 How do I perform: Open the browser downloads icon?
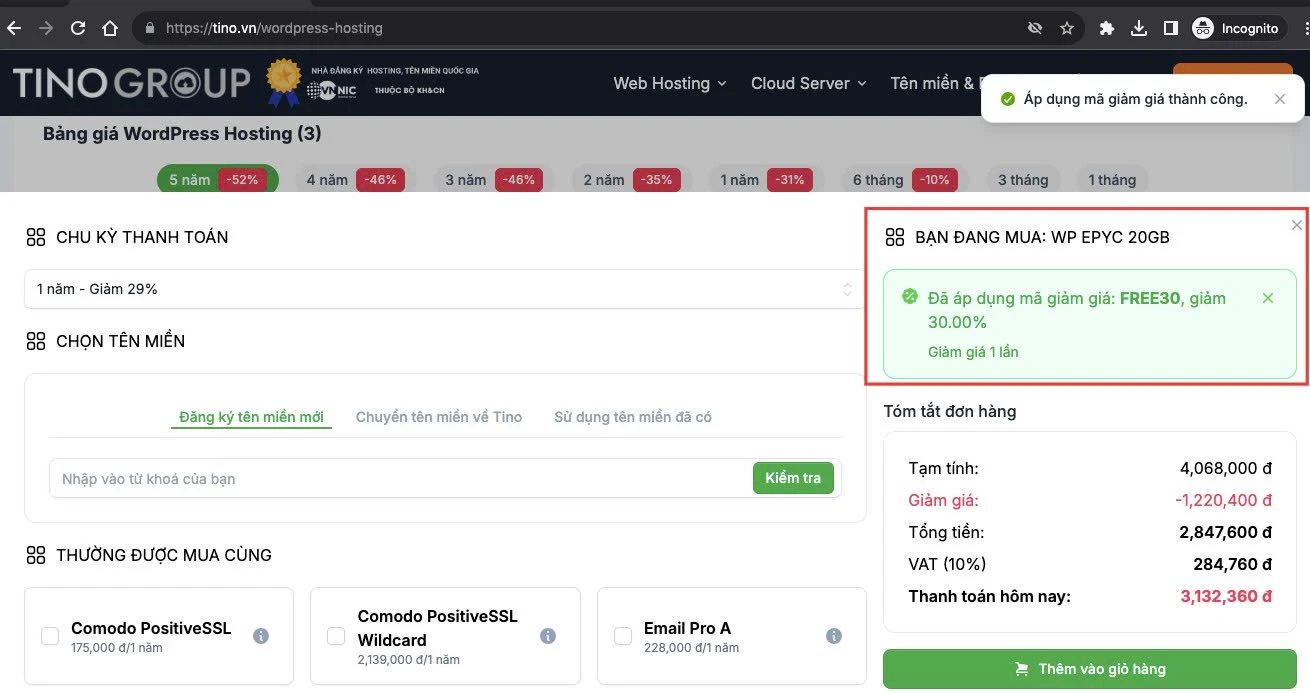[x=1139, y=28]
